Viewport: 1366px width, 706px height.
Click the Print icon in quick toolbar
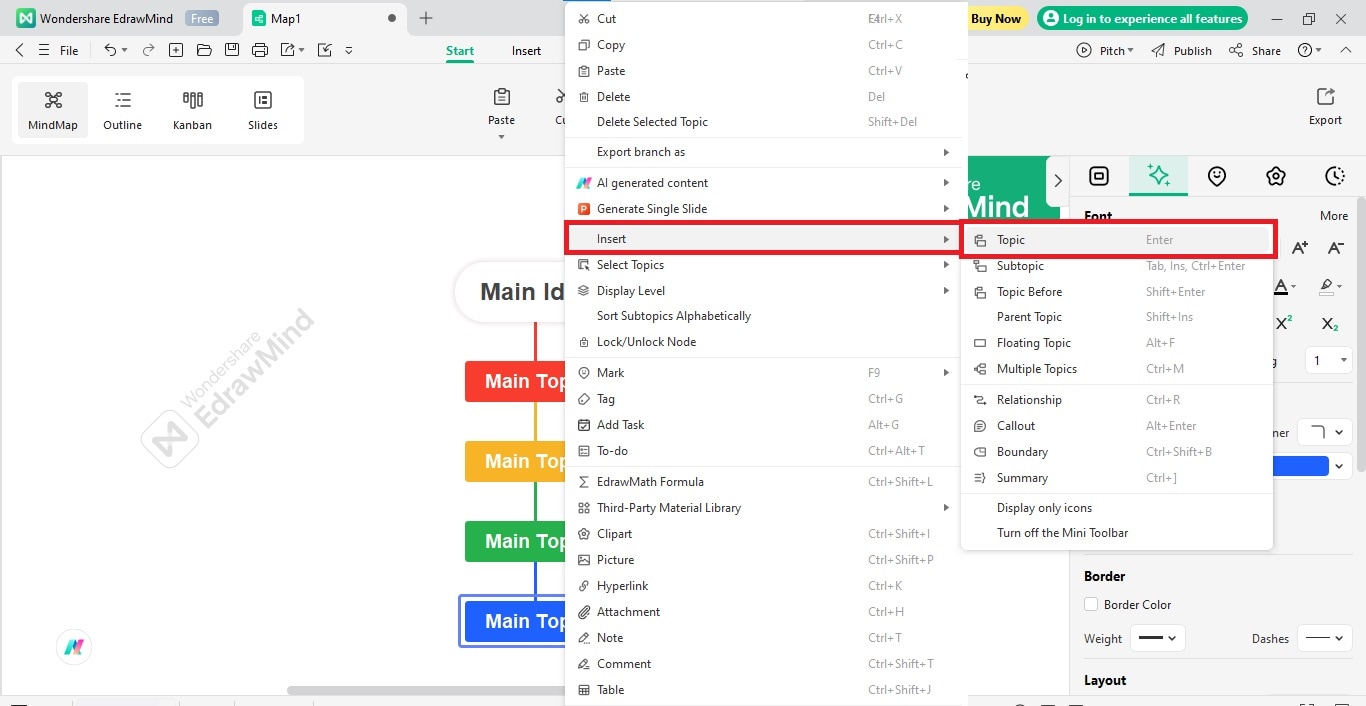point(260,50)
